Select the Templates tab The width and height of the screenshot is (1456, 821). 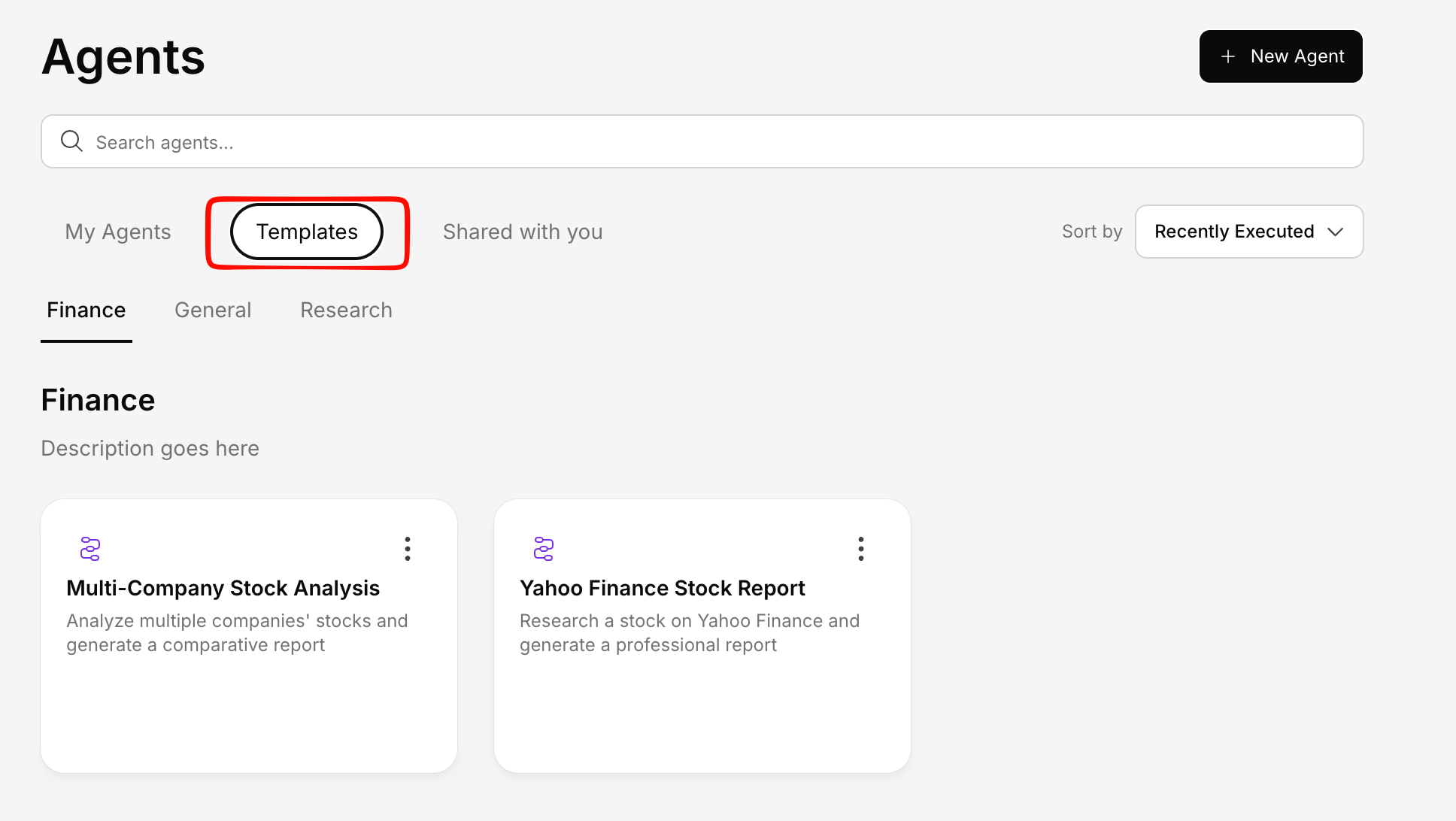pos(307,232)
